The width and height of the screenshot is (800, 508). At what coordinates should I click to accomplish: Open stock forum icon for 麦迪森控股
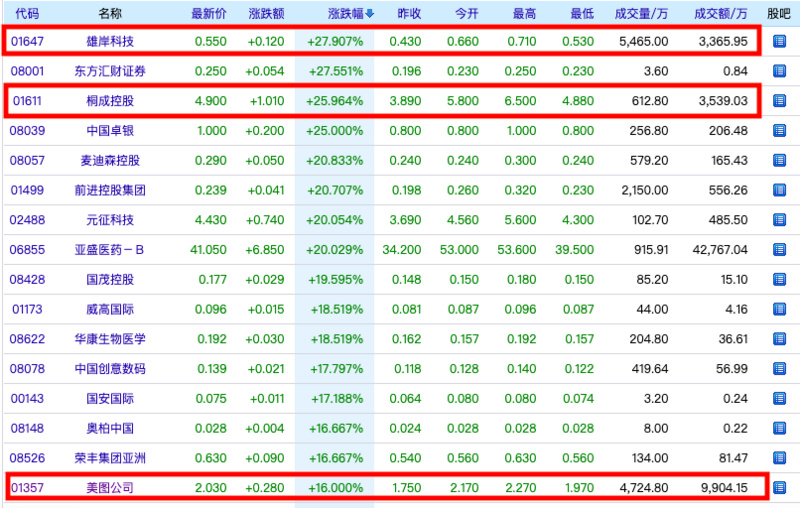click(x=779, y=160)
